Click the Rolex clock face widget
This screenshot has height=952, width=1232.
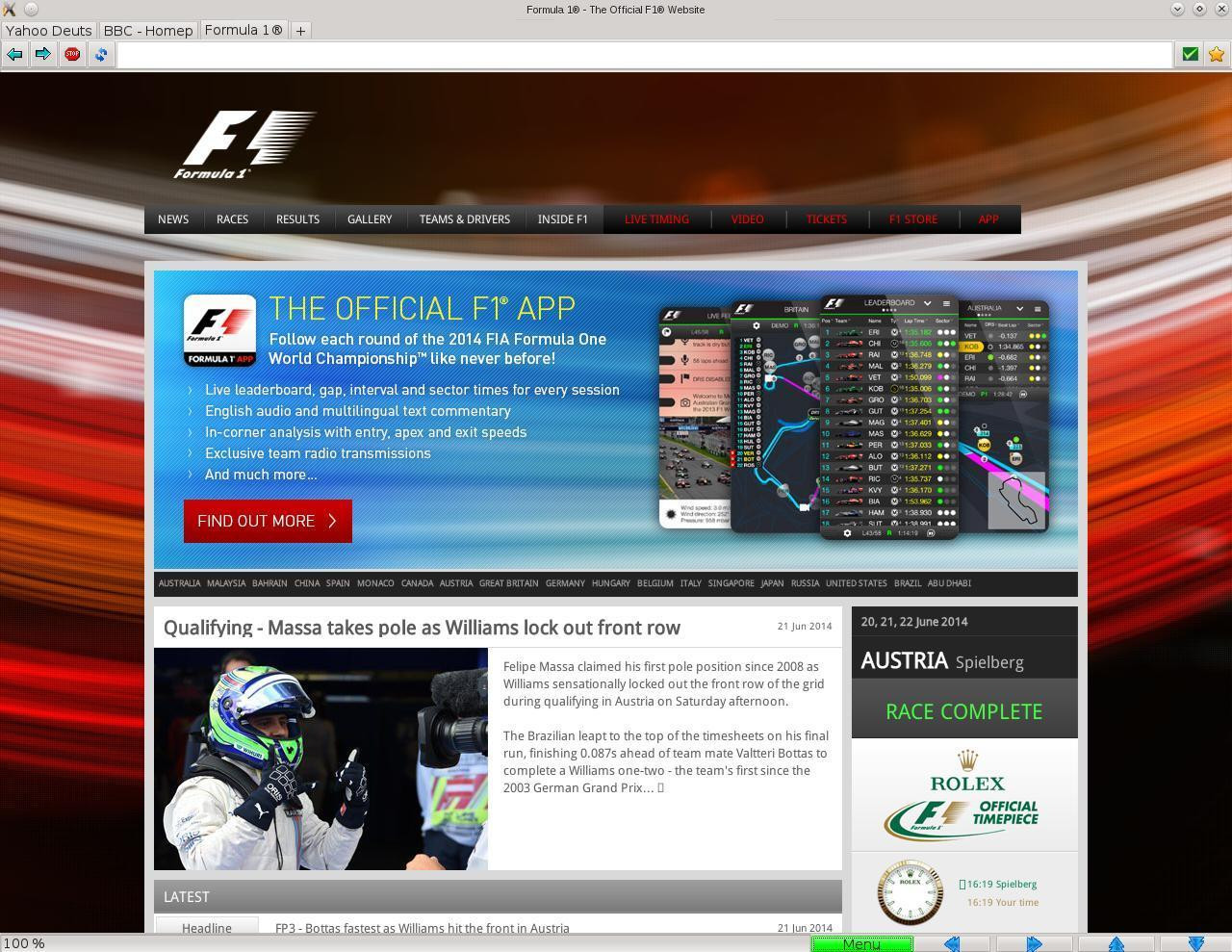click(910, 893)
